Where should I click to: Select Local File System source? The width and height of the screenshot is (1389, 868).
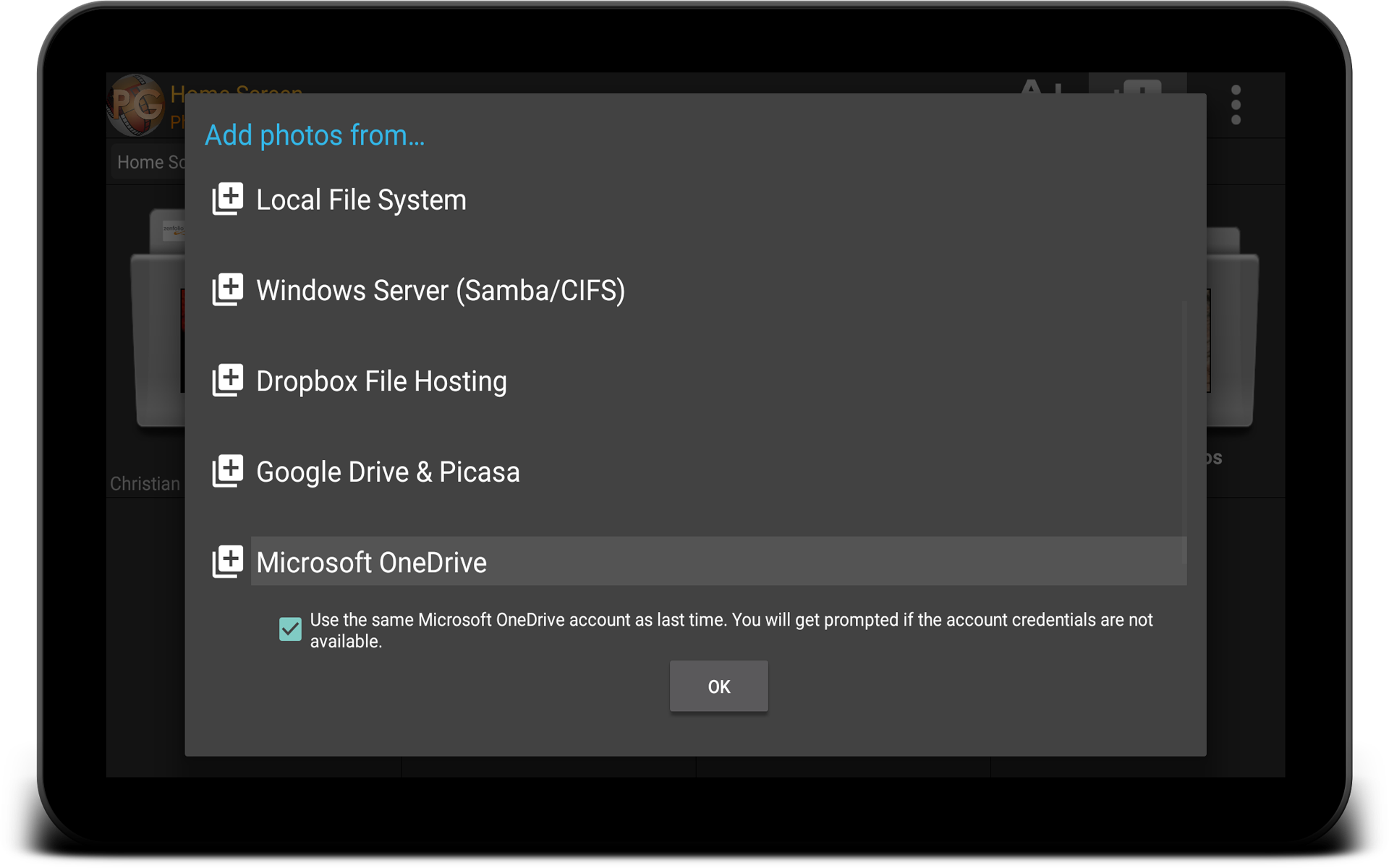[361, 200]
